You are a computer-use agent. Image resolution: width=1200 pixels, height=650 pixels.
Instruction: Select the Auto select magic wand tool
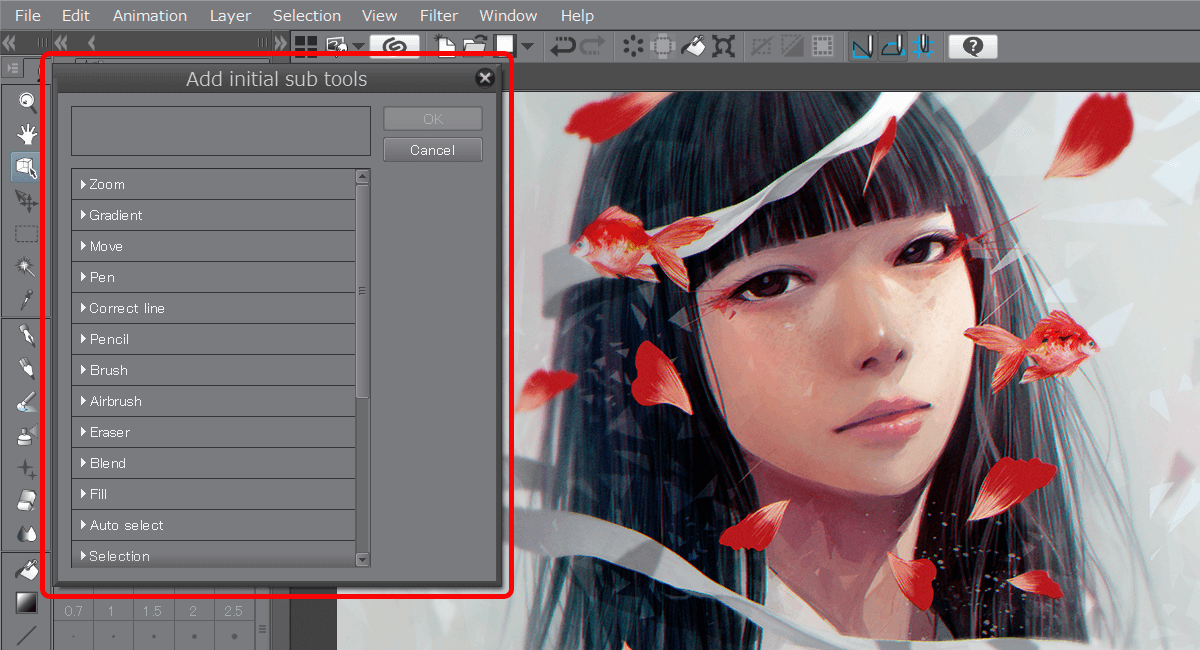(x=27, y=267)
